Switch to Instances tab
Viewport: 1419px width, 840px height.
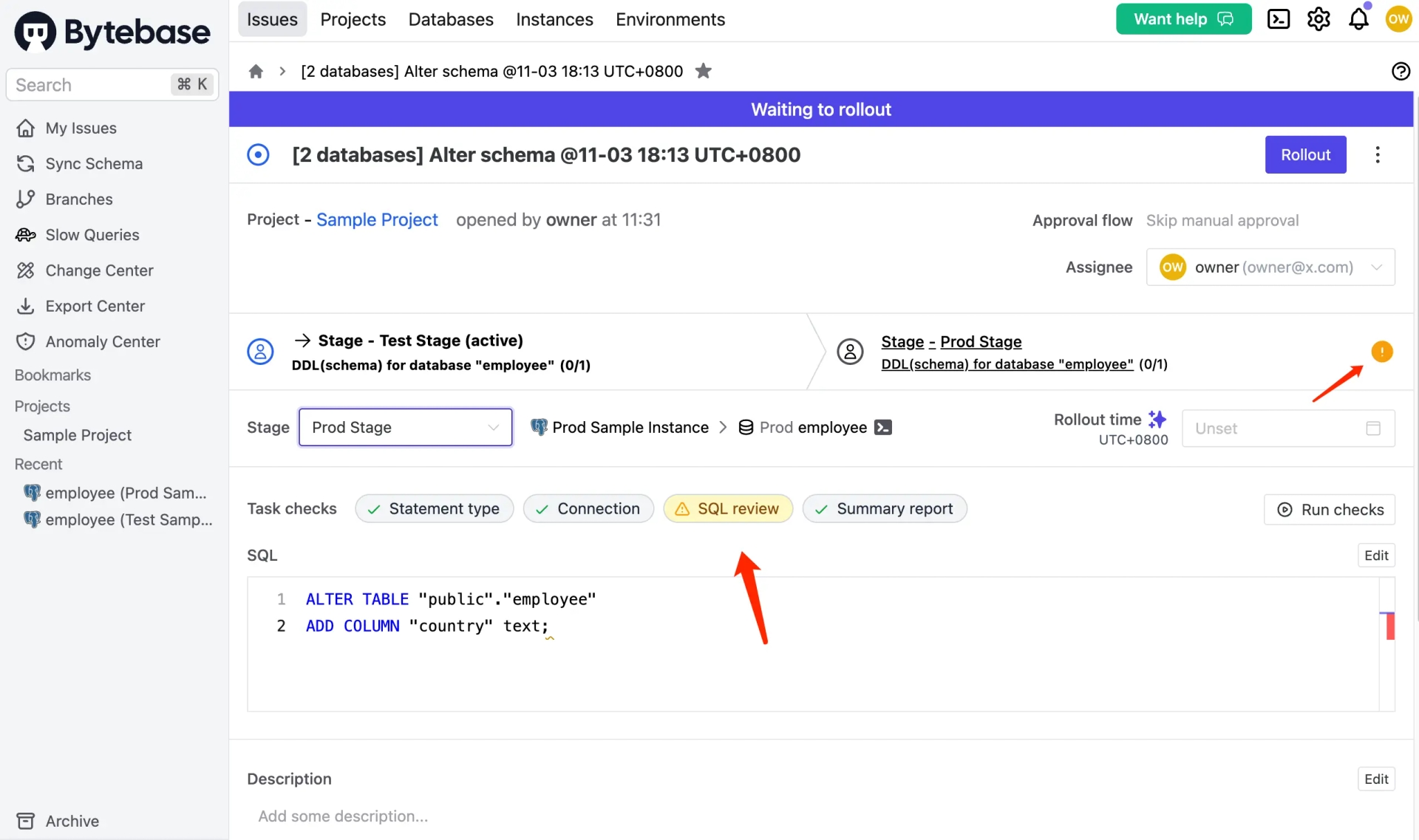[554, 19]
